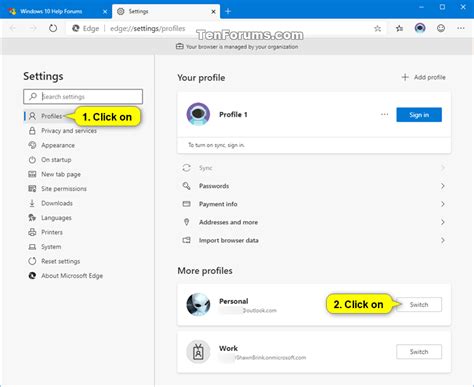The width and height of the screenshot is (474, 387).
Task: Click the printer icon beside Printers
Action: 32,232
